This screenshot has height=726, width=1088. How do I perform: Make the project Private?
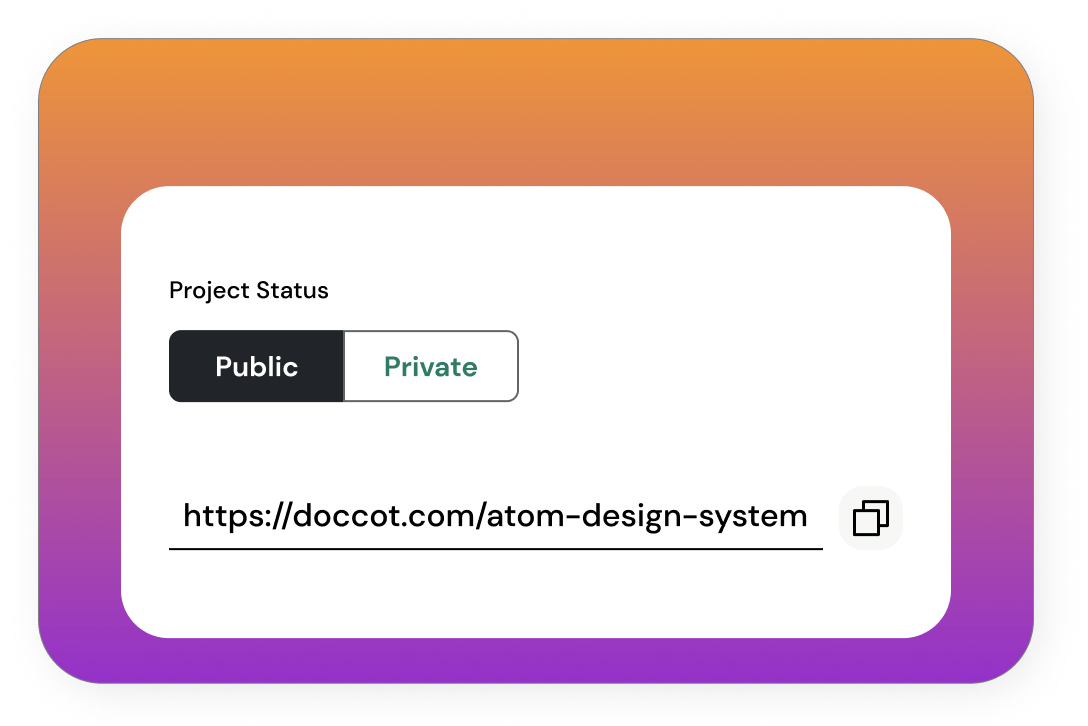431,367
